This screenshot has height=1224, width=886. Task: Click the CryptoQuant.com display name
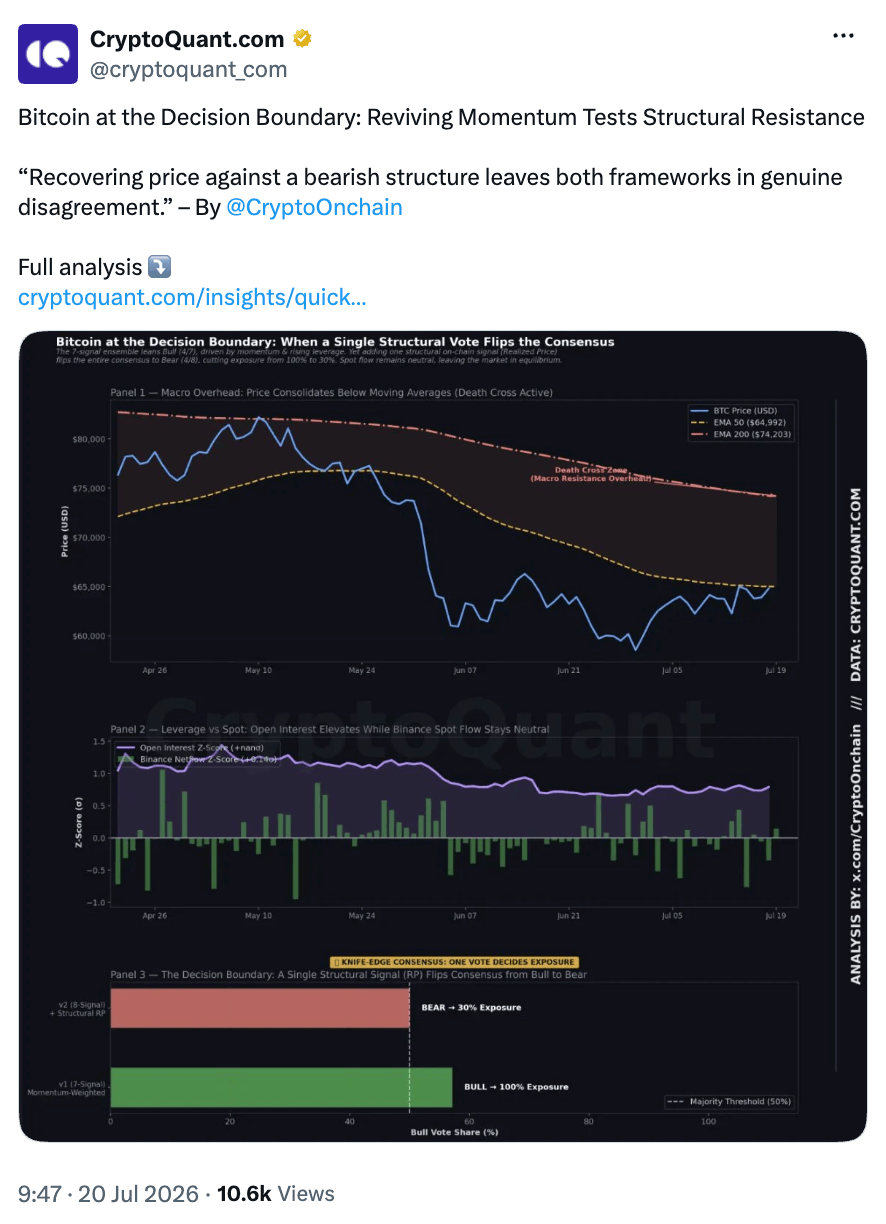pos(187,40)
